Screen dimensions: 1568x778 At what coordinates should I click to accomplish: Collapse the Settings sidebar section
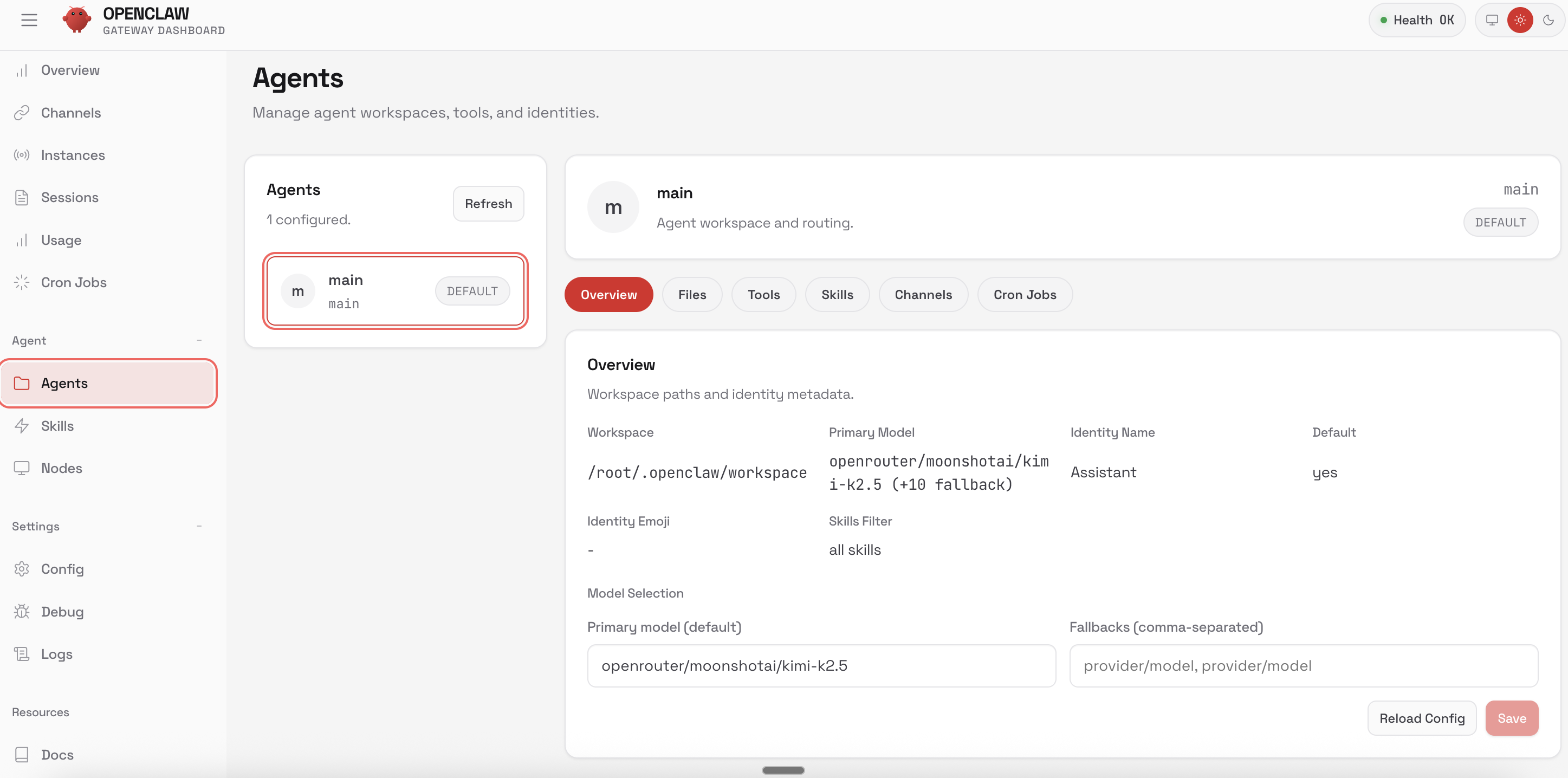pos(199,526)
